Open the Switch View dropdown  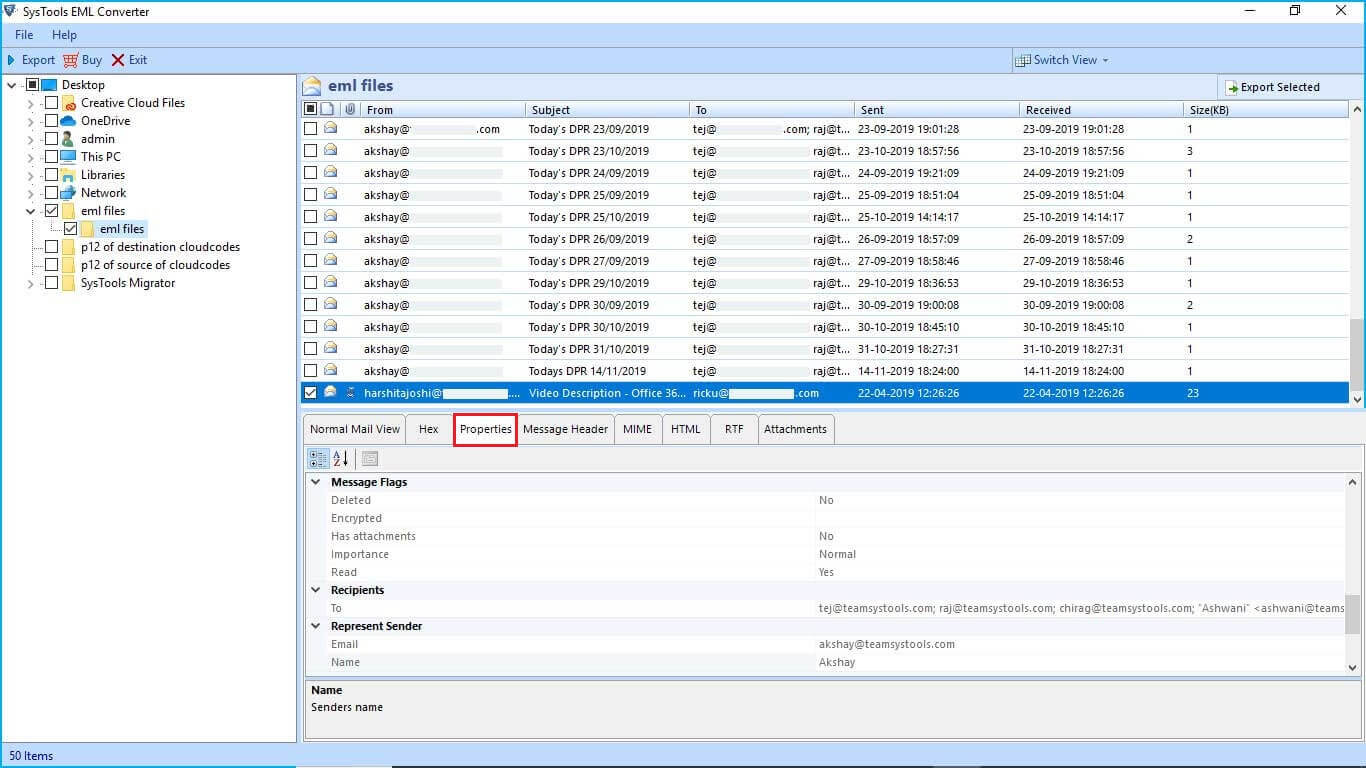click(x=1062, y=60)
